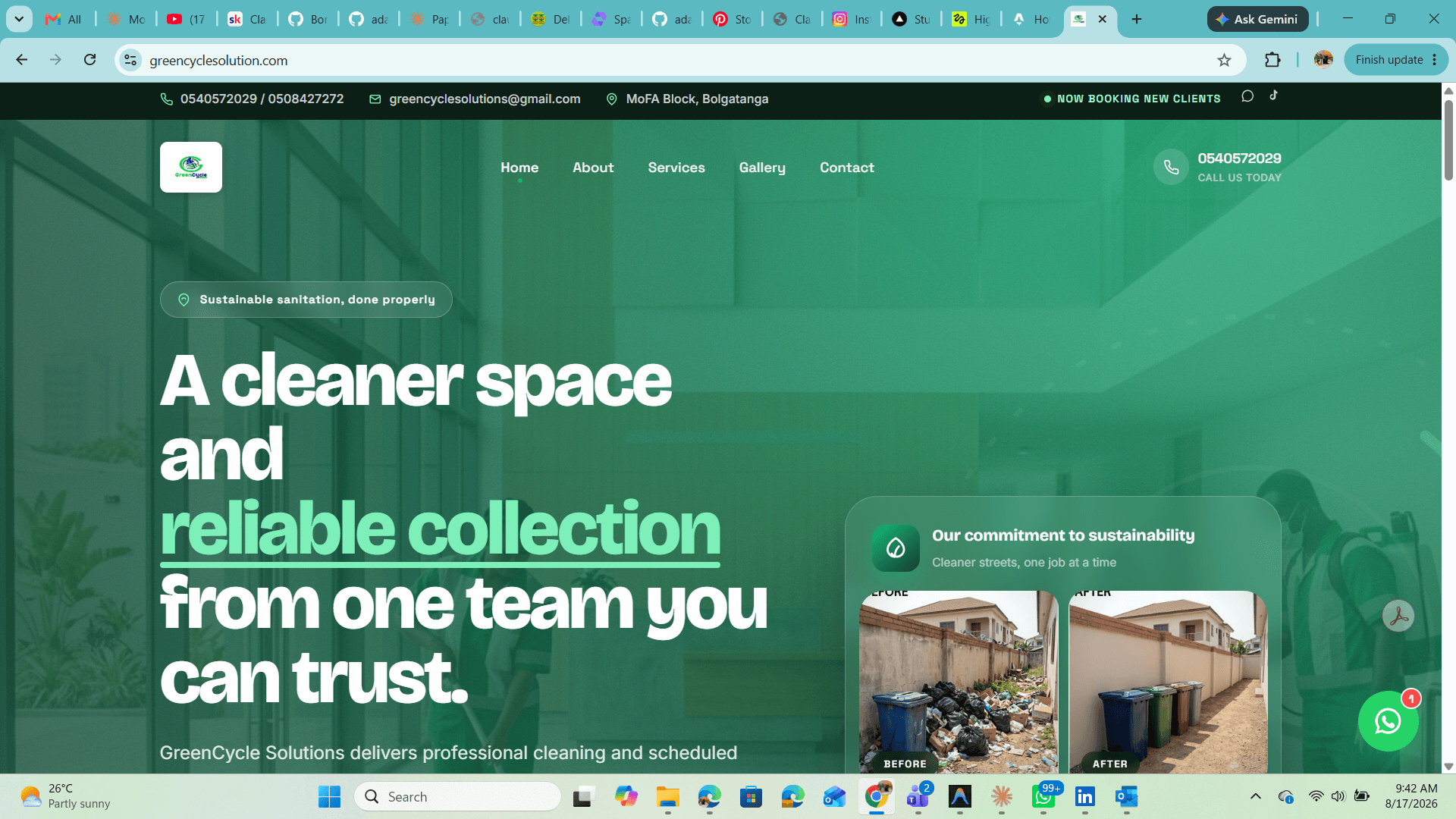Open Home navigation link

pyautogui.click(x=519, y=168)
